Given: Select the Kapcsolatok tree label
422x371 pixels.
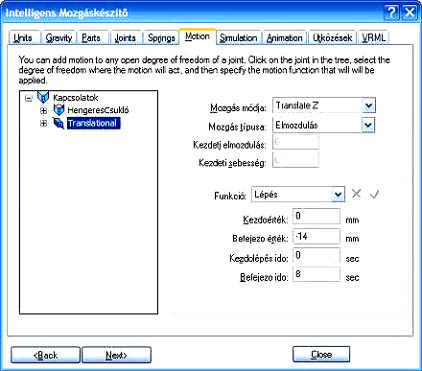Looking at the screenshot, I should [76, 98].
